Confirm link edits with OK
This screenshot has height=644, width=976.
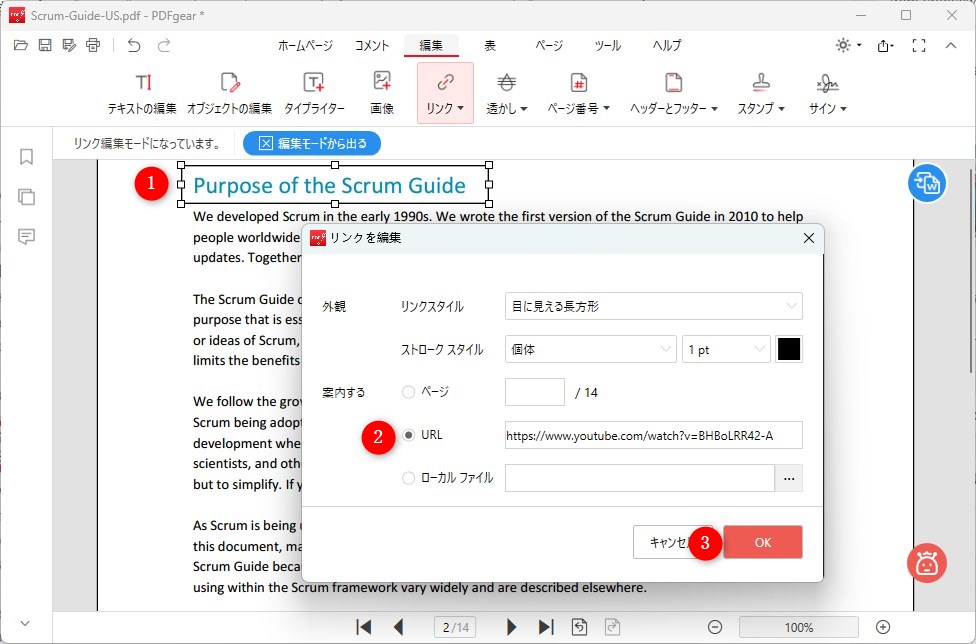(x=763, y=541)
